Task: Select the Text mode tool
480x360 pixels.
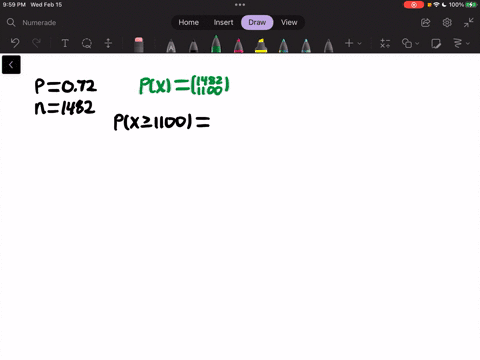Action: (x=65, y=43)
